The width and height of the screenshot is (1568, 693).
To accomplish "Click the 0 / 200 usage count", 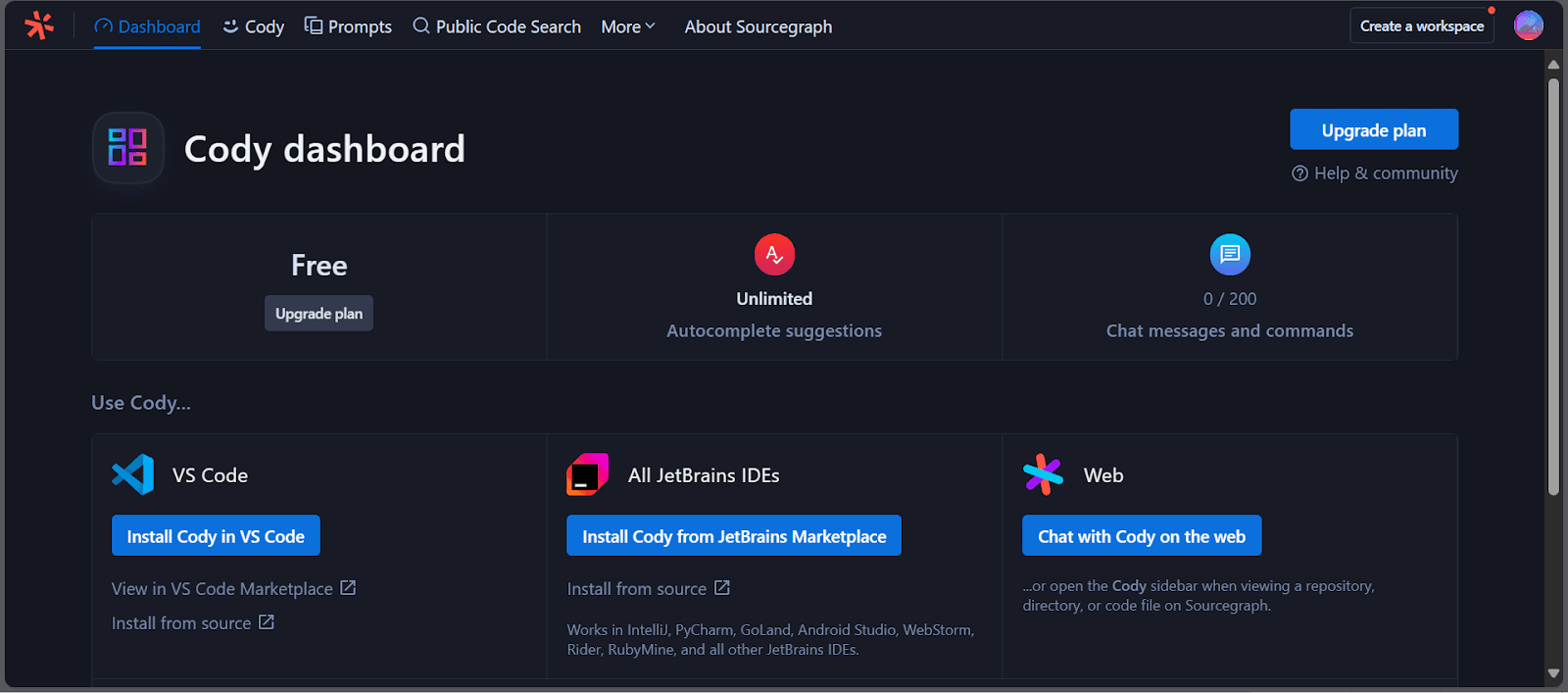I will click(1230, 299).
